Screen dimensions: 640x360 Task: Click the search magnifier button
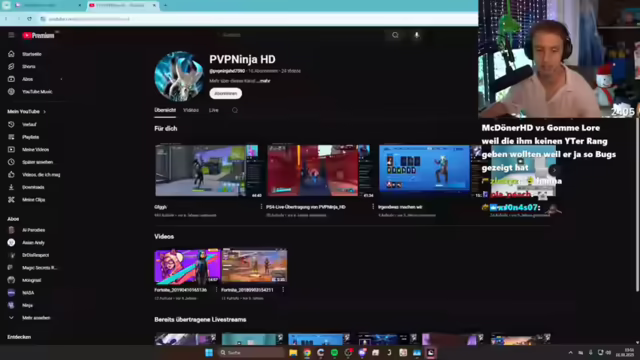[x=395, y=35]
